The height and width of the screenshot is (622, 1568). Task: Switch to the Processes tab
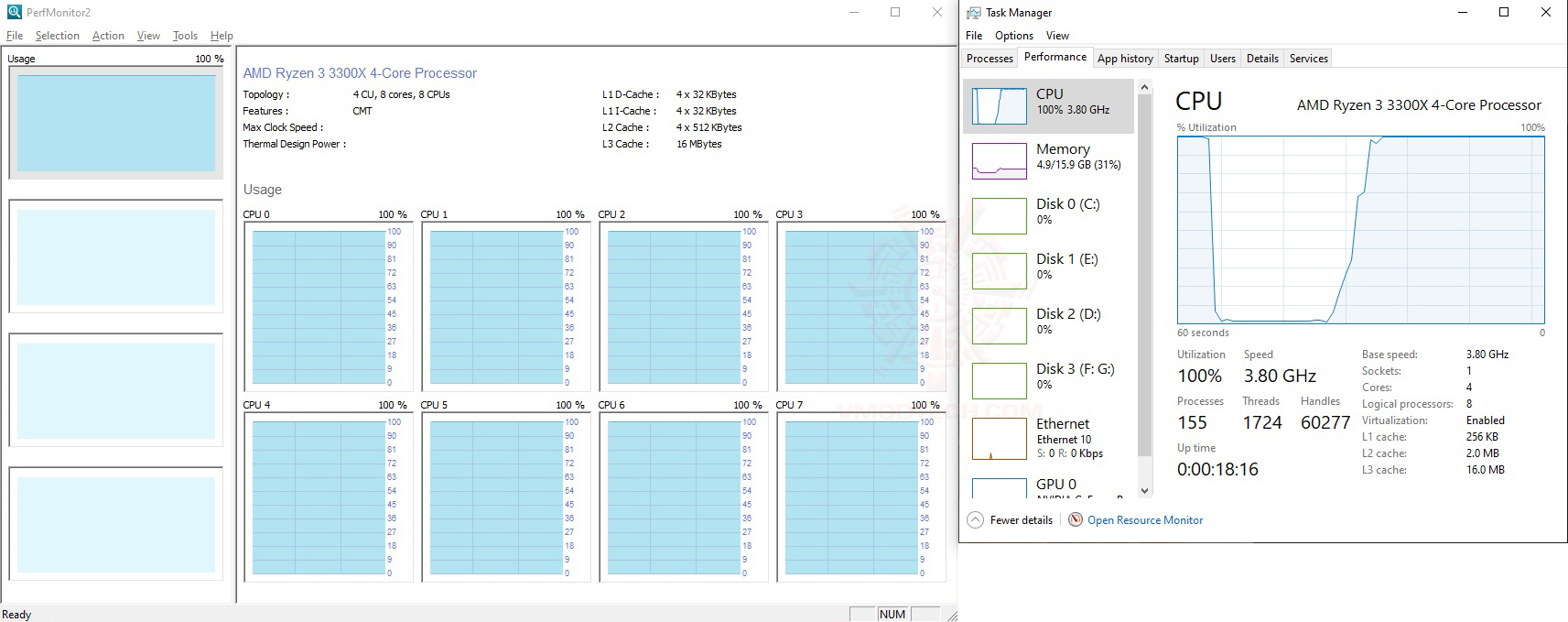click(x=989, y=59)
